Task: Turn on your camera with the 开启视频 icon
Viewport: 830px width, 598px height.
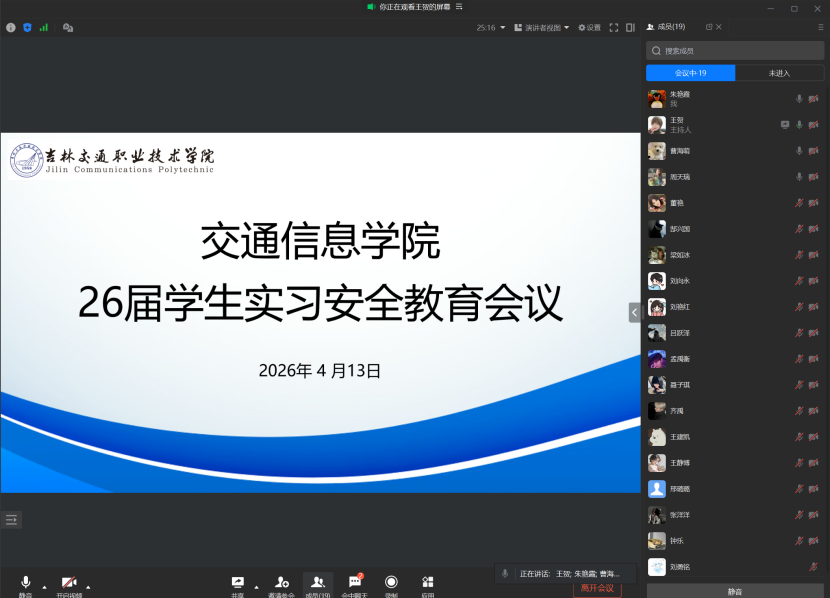Action: (x=68, y=582)
